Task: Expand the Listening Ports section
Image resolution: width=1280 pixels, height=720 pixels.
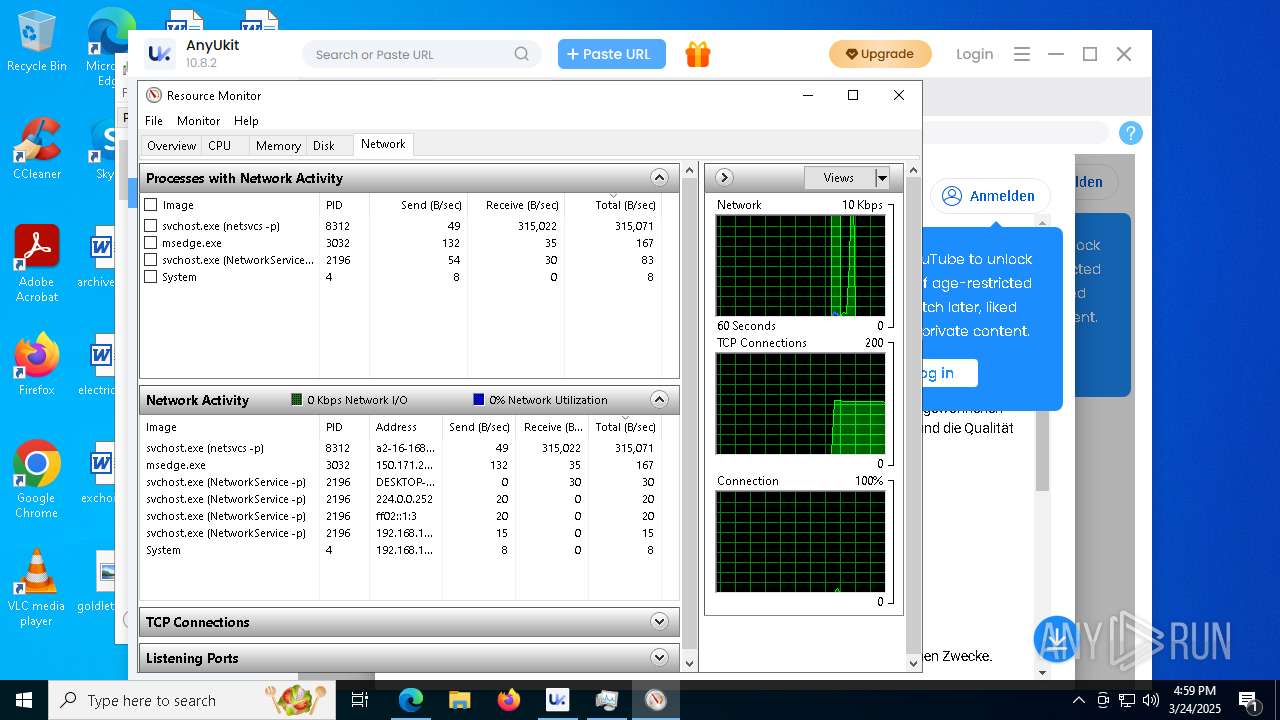Action: pos(659,658)
